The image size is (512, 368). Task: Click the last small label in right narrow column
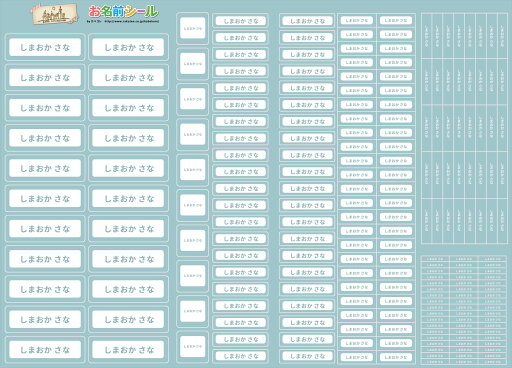coord(396,357)
